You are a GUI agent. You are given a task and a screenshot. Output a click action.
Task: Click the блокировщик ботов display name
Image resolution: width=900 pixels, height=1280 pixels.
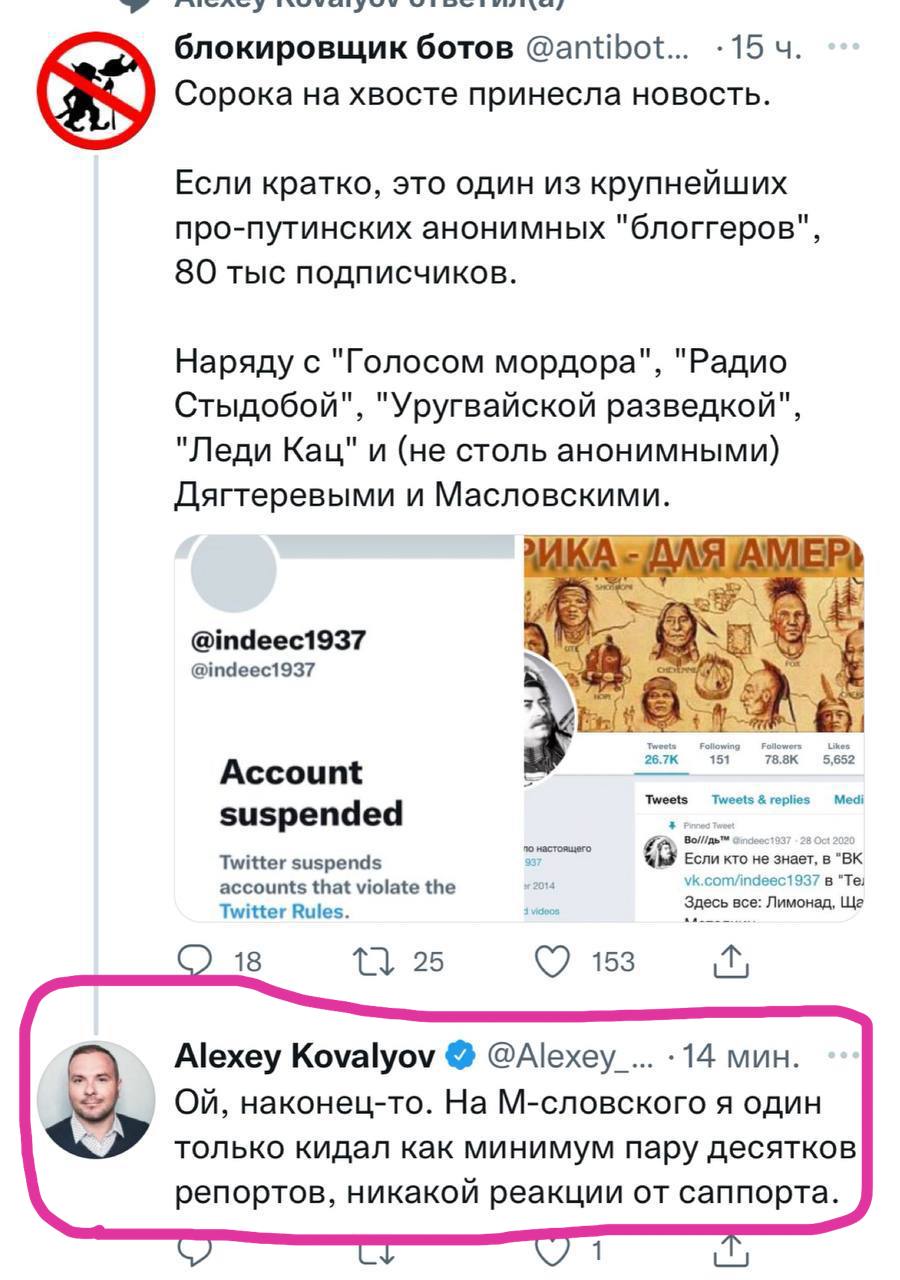[344, 48]
